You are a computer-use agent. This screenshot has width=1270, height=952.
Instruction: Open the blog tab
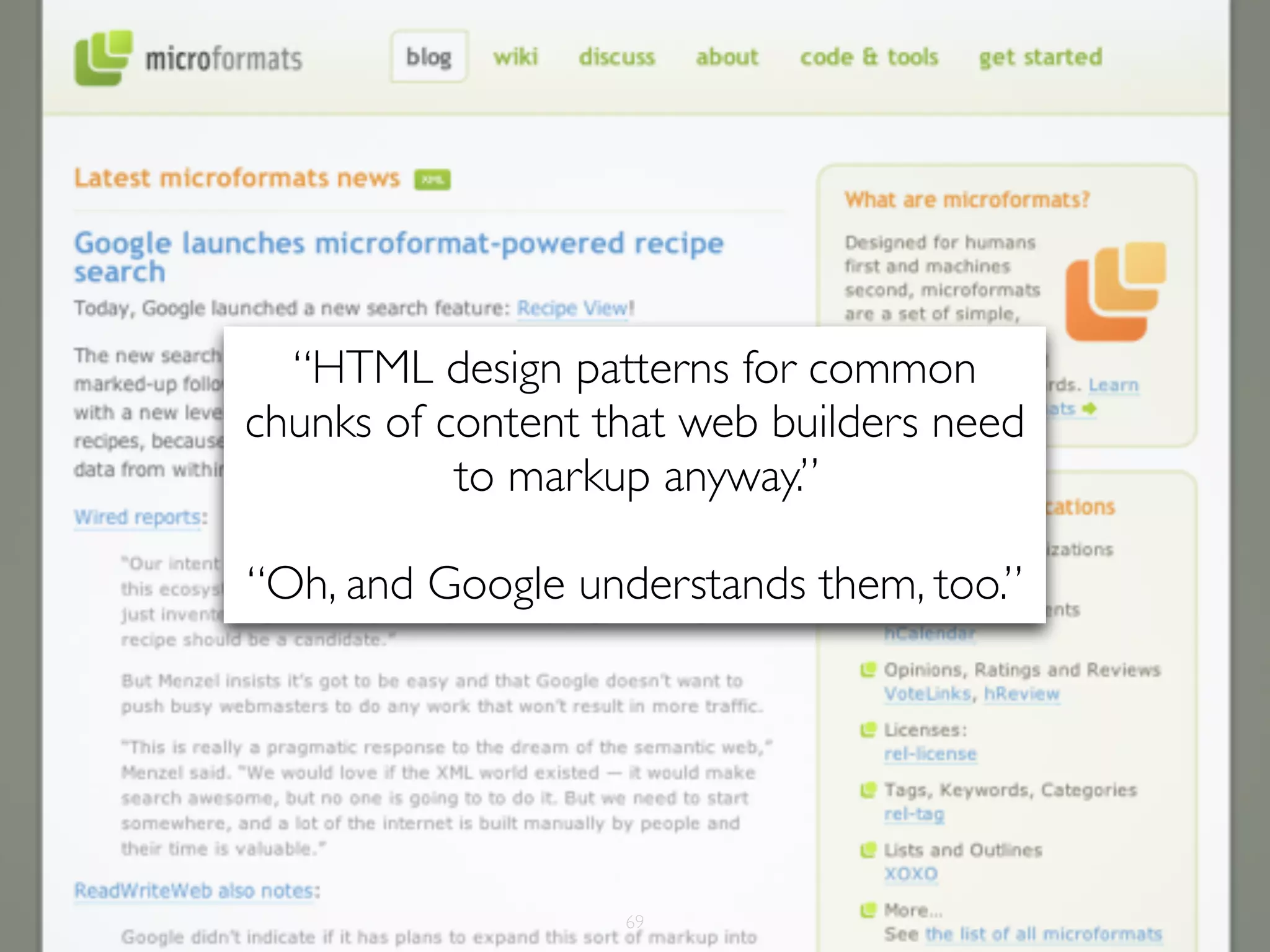[x=429, y=56]
